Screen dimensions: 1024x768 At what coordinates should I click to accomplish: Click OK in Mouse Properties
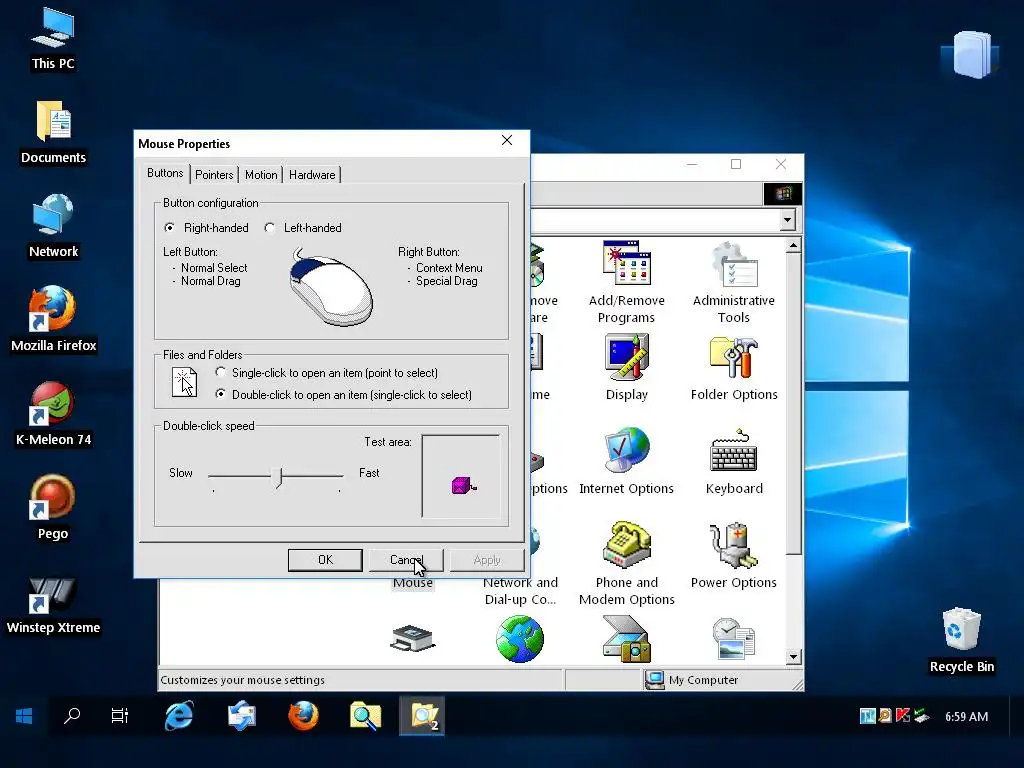point(325,560)
